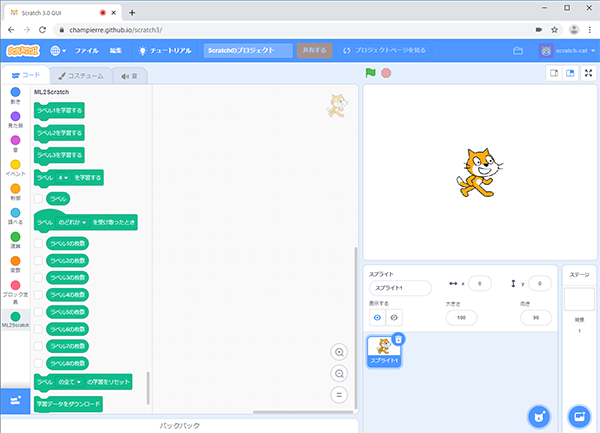Open のどれか dropdown in hat block

click(x=72, y=222)
